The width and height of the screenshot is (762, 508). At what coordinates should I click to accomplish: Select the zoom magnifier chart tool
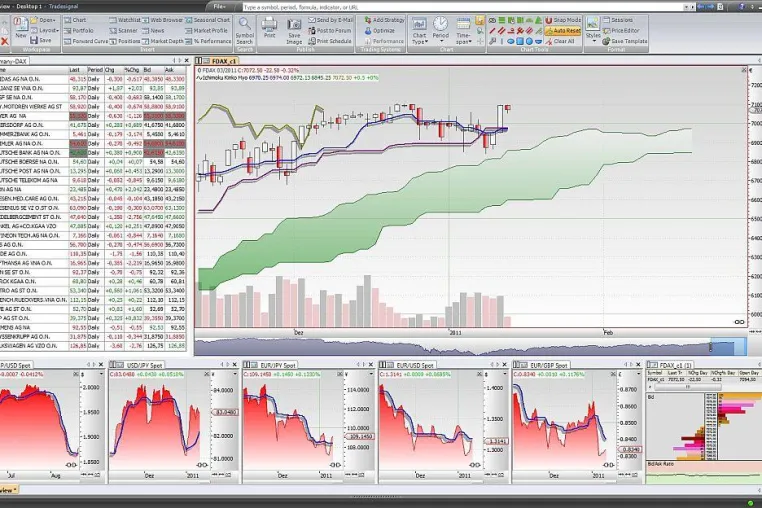[480, 31]
